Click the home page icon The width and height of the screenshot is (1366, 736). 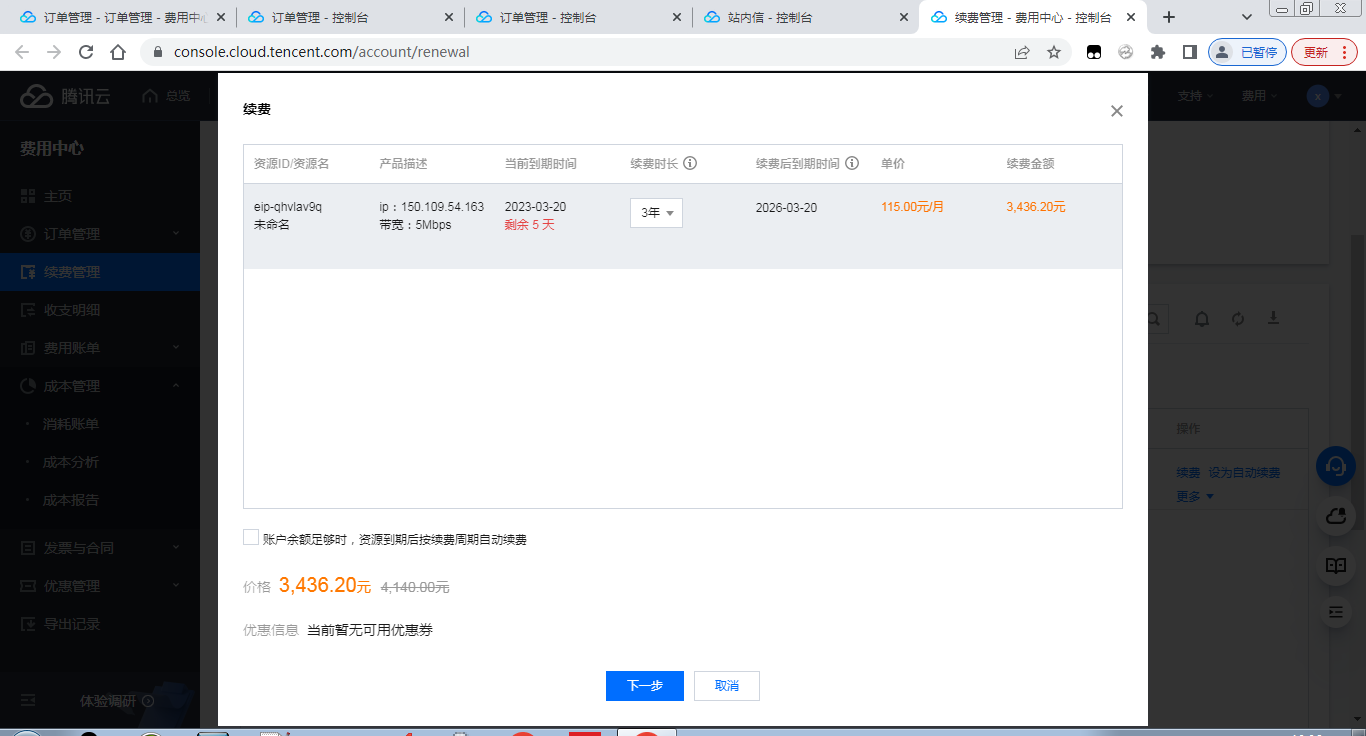[x=118, y=52]
